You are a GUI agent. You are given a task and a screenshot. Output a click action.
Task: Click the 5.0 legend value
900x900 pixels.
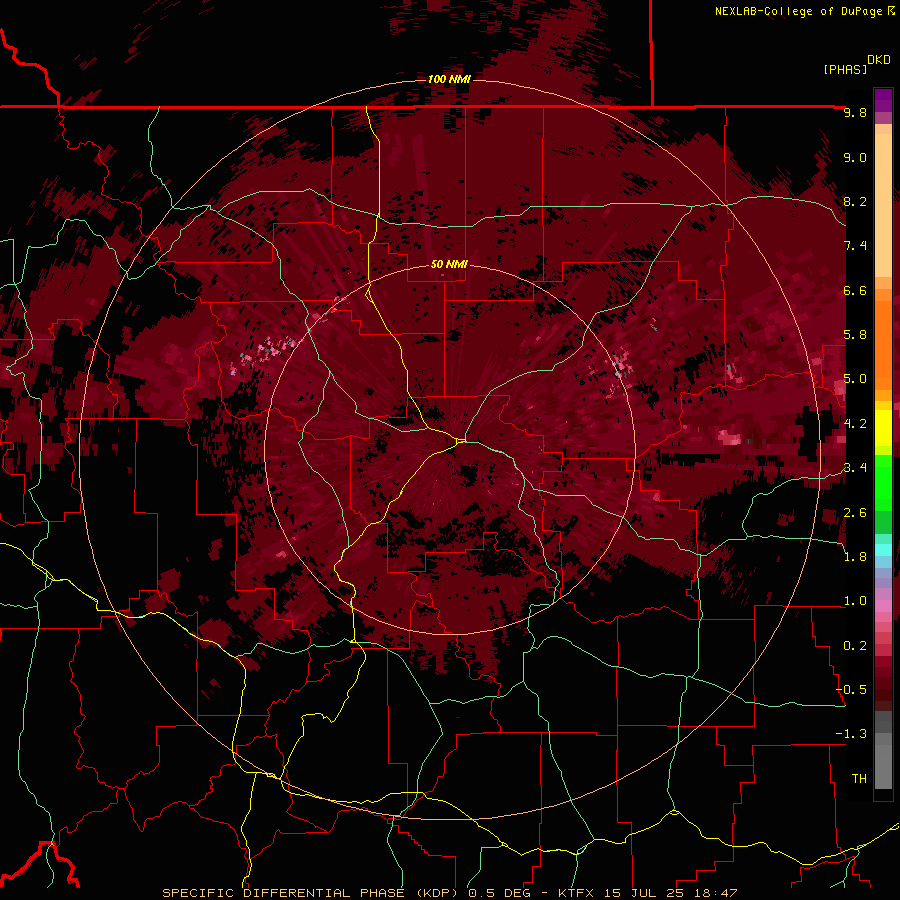coord(855,379)
